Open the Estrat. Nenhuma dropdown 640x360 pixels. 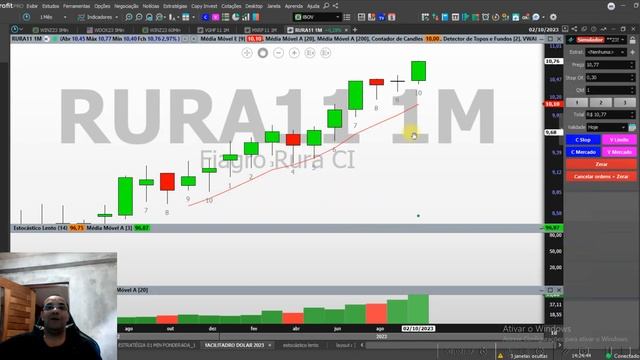tap(606, 52)
